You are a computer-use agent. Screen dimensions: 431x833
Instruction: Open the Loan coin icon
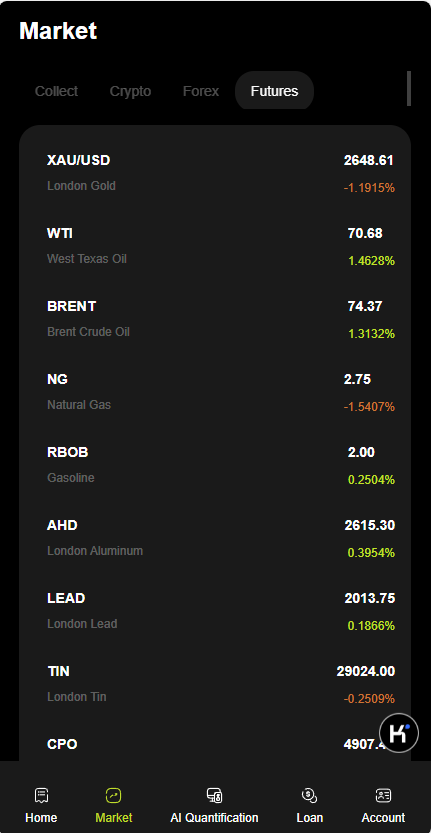point(309,795)
